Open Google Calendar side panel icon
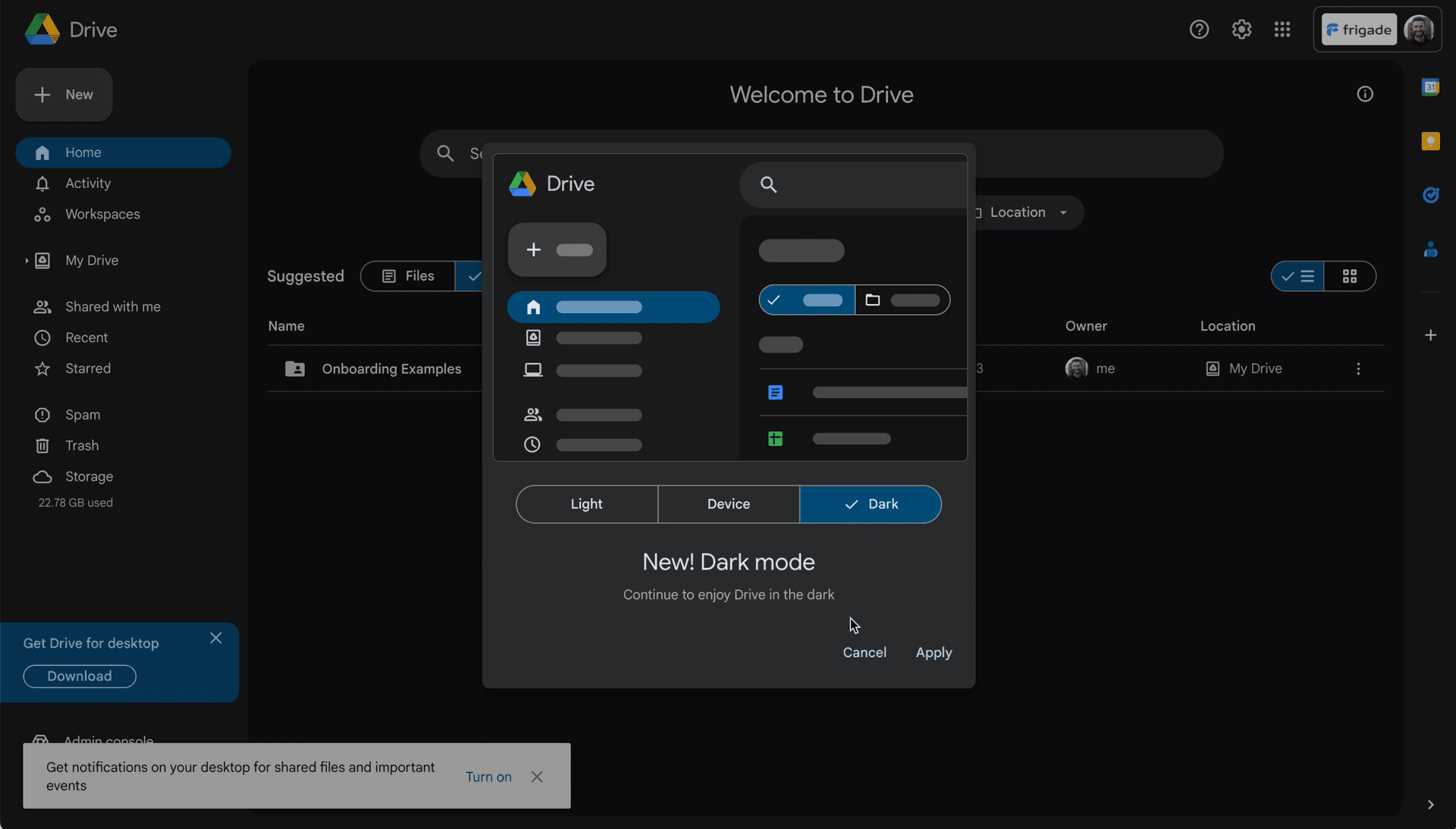Screen dimensions: 1456x829 click(x=1431, y=87)
